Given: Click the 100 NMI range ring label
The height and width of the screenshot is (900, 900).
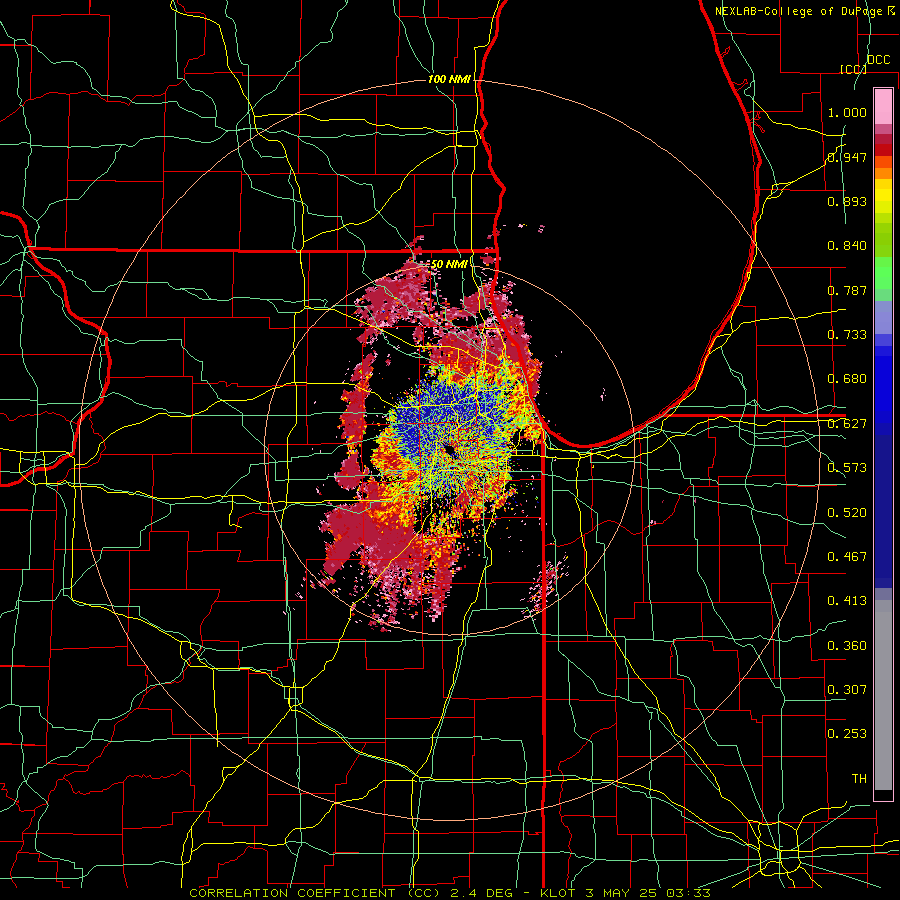Looking at the screenshot, I should [449, 79].
